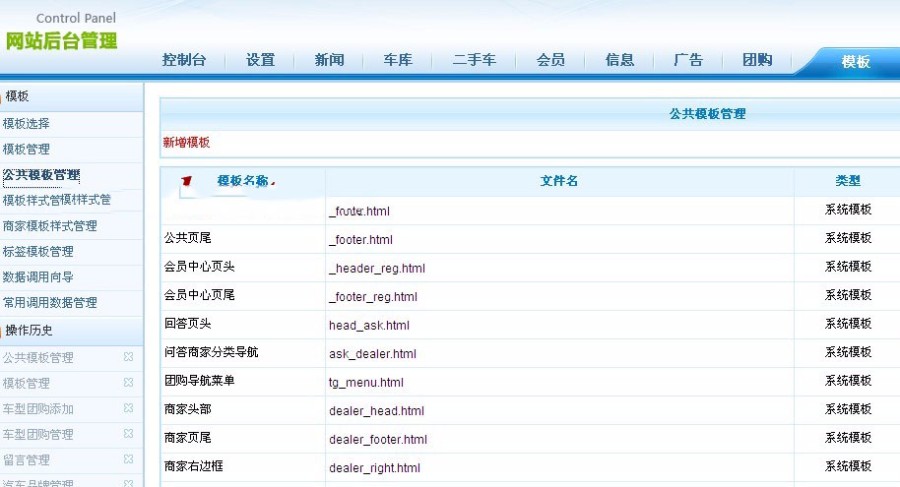Select the 回答页头 template name

pyautogui.click(x=188, y=323)
